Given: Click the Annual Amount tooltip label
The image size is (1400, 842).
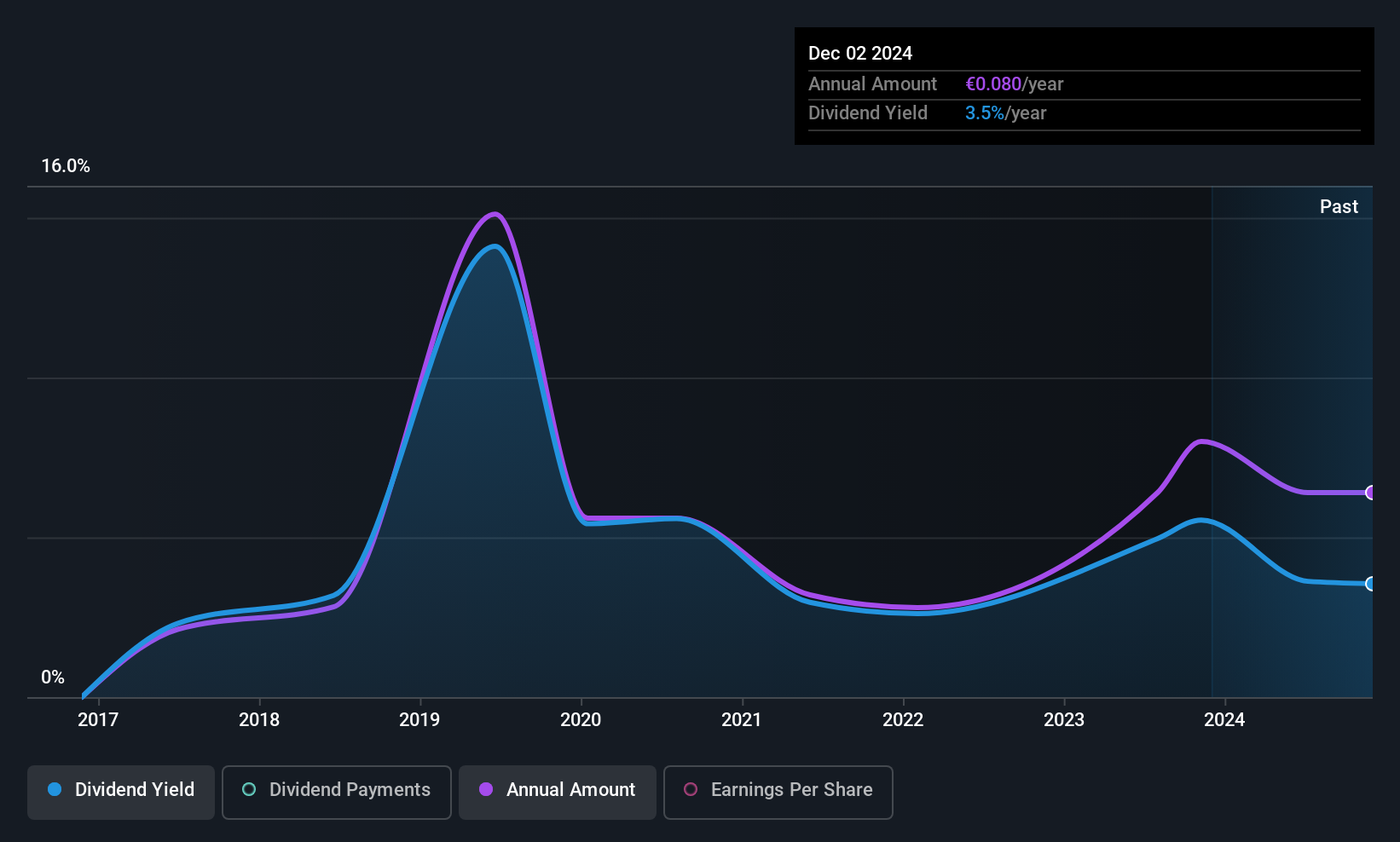Looking at the screenshot, I should [x=872, y=84].
